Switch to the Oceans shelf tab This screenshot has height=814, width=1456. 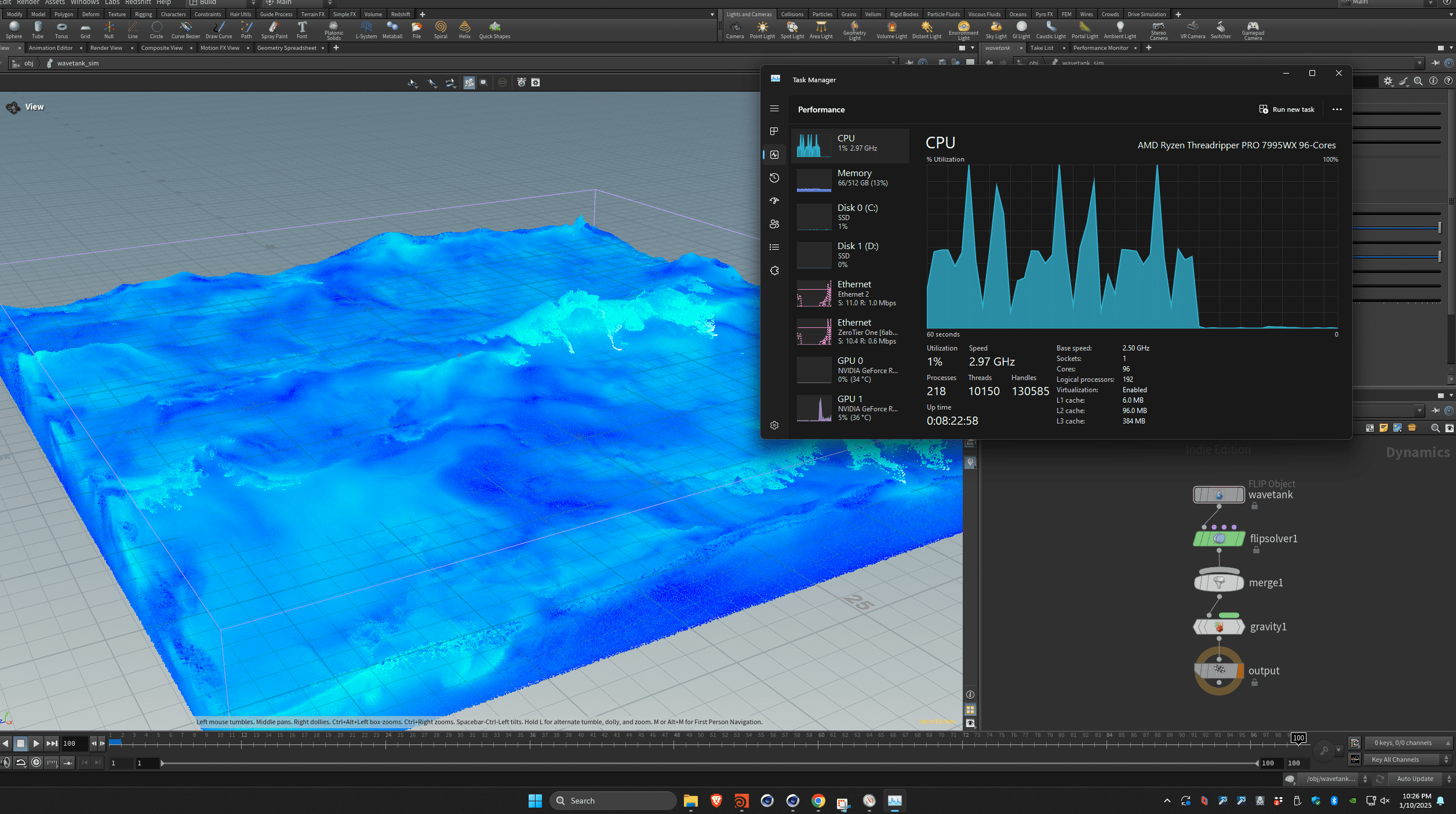click(1018, 14)
